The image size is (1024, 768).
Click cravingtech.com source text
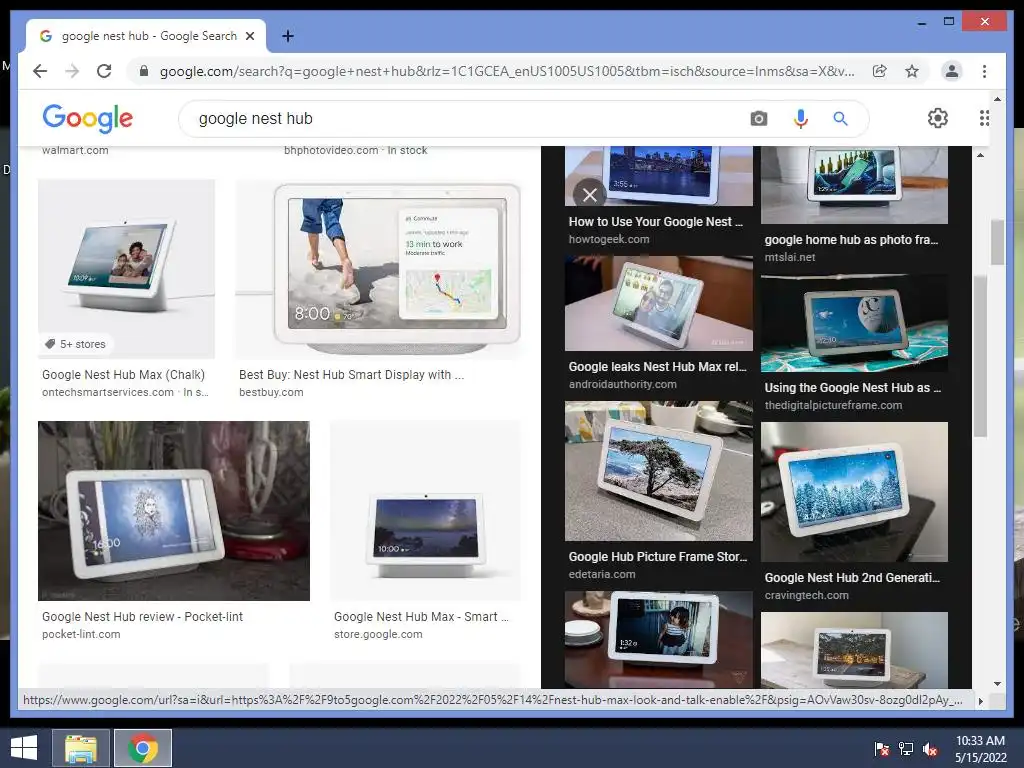(x=807, y=595)
